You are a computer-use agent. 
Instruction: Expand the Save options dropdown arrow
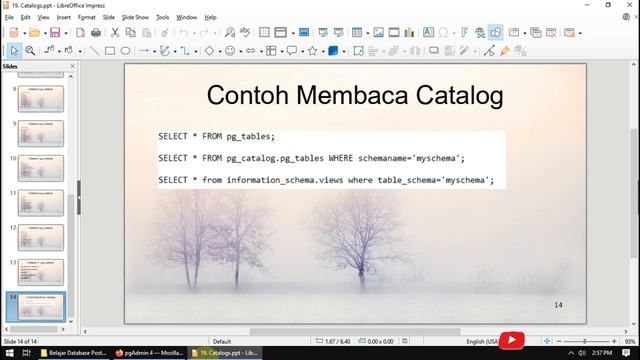point(66,33)
